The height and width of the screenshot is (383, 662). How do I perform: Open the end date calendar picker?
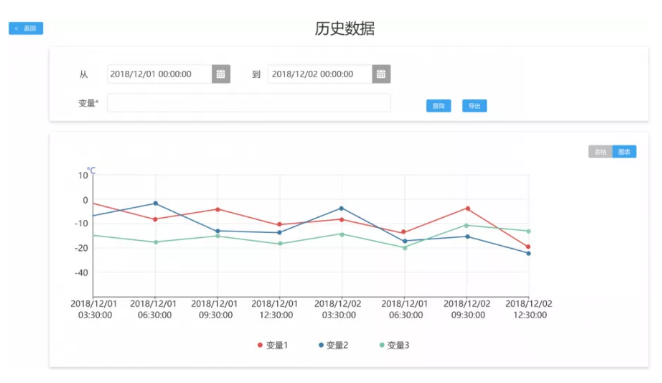(381, 74)
